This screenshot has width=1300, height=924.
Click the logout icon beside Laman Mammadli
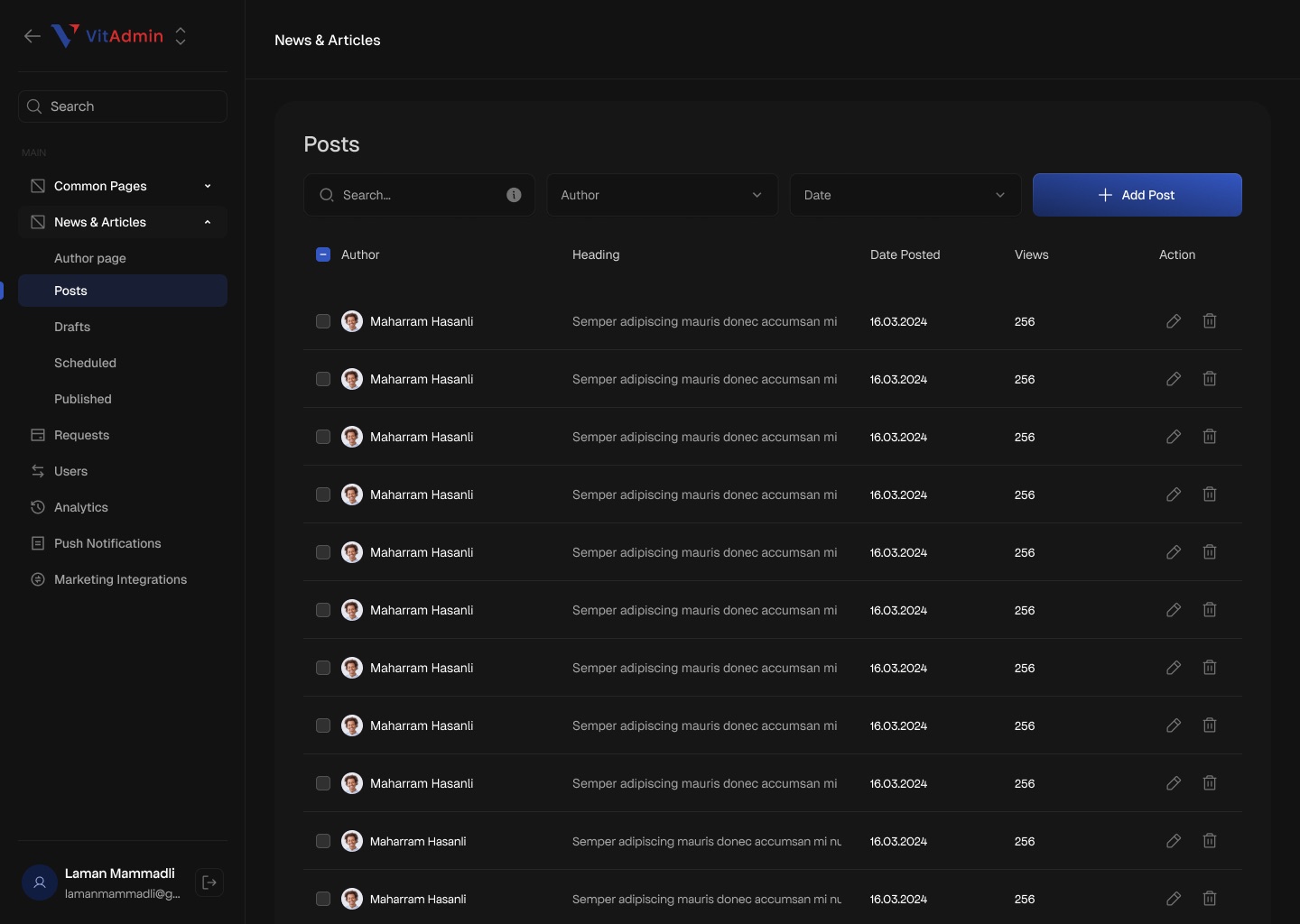[209, 882]
